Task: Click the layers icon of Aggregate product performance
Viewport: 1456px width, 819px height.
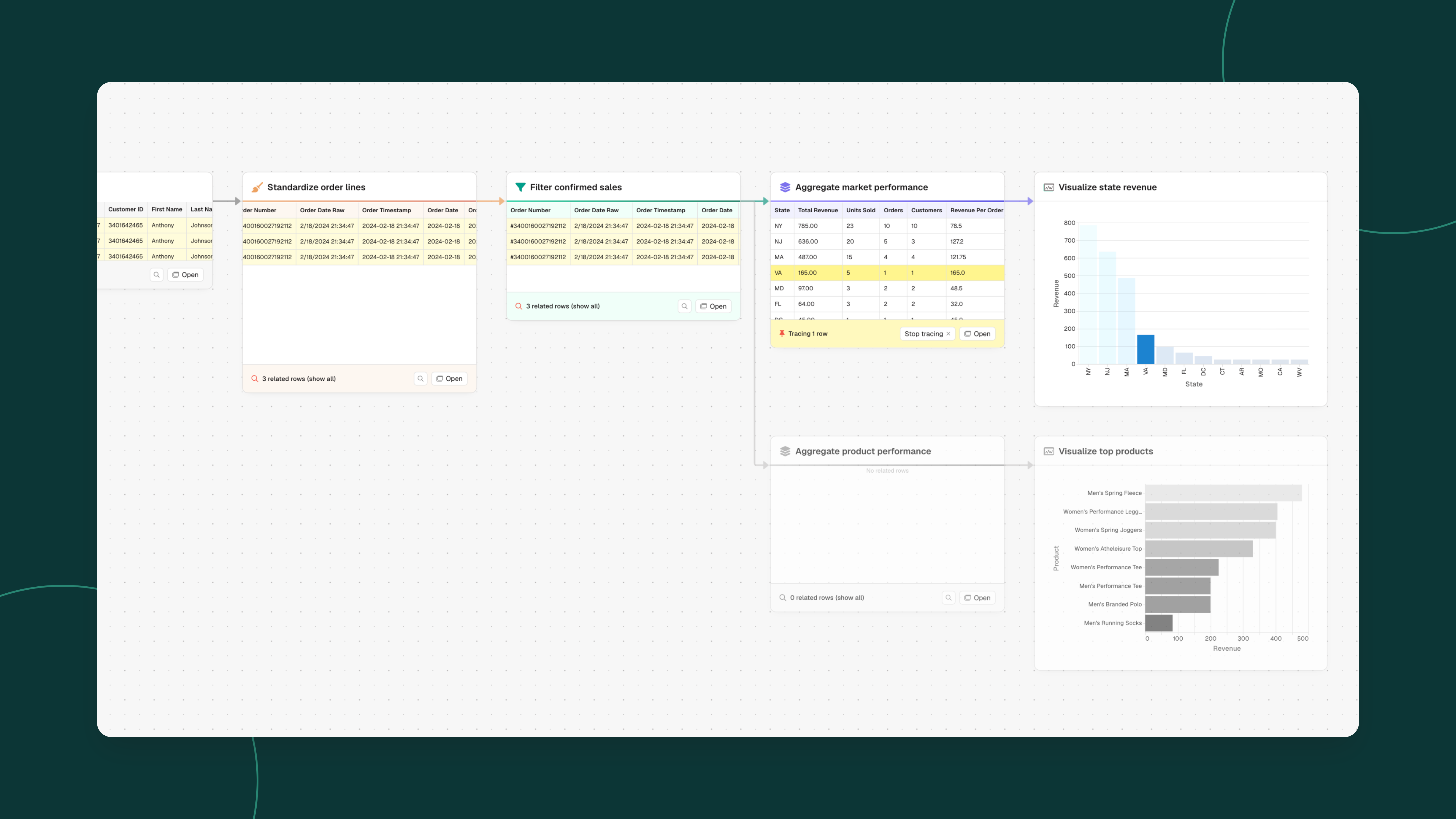Action: 785,451
